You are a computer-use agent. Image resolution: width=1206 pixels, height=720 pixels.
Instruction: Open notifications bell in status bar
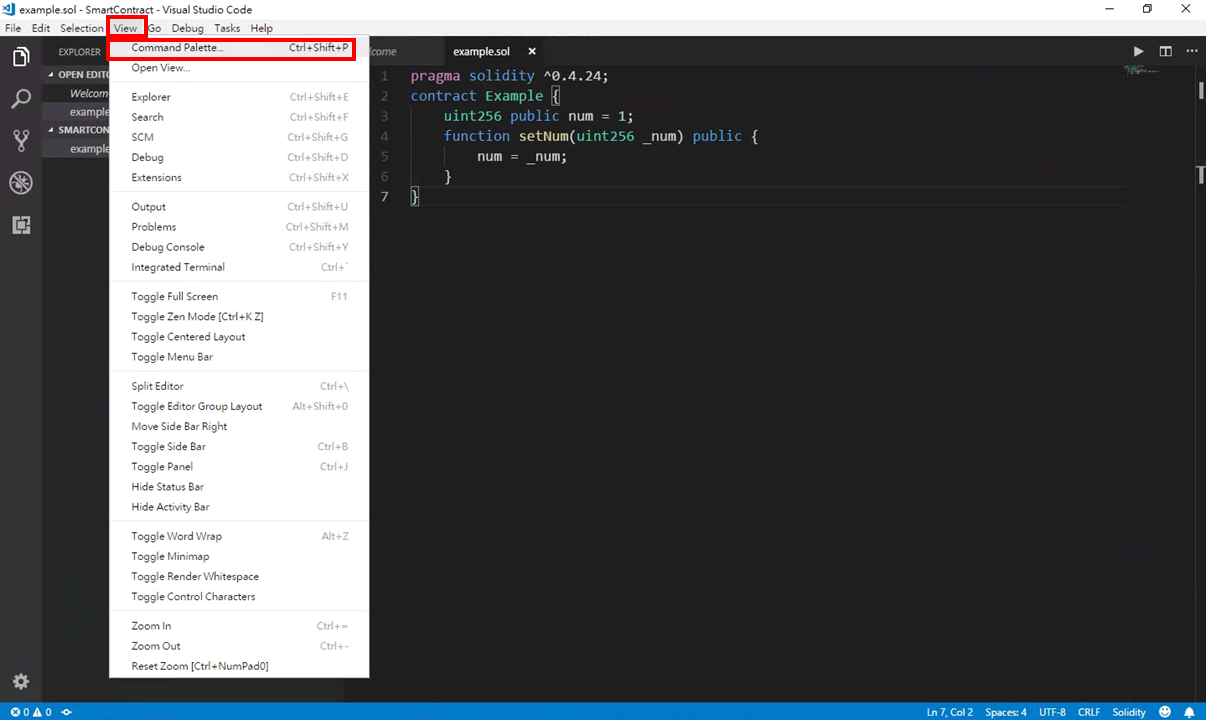(x=1190, y=712)
